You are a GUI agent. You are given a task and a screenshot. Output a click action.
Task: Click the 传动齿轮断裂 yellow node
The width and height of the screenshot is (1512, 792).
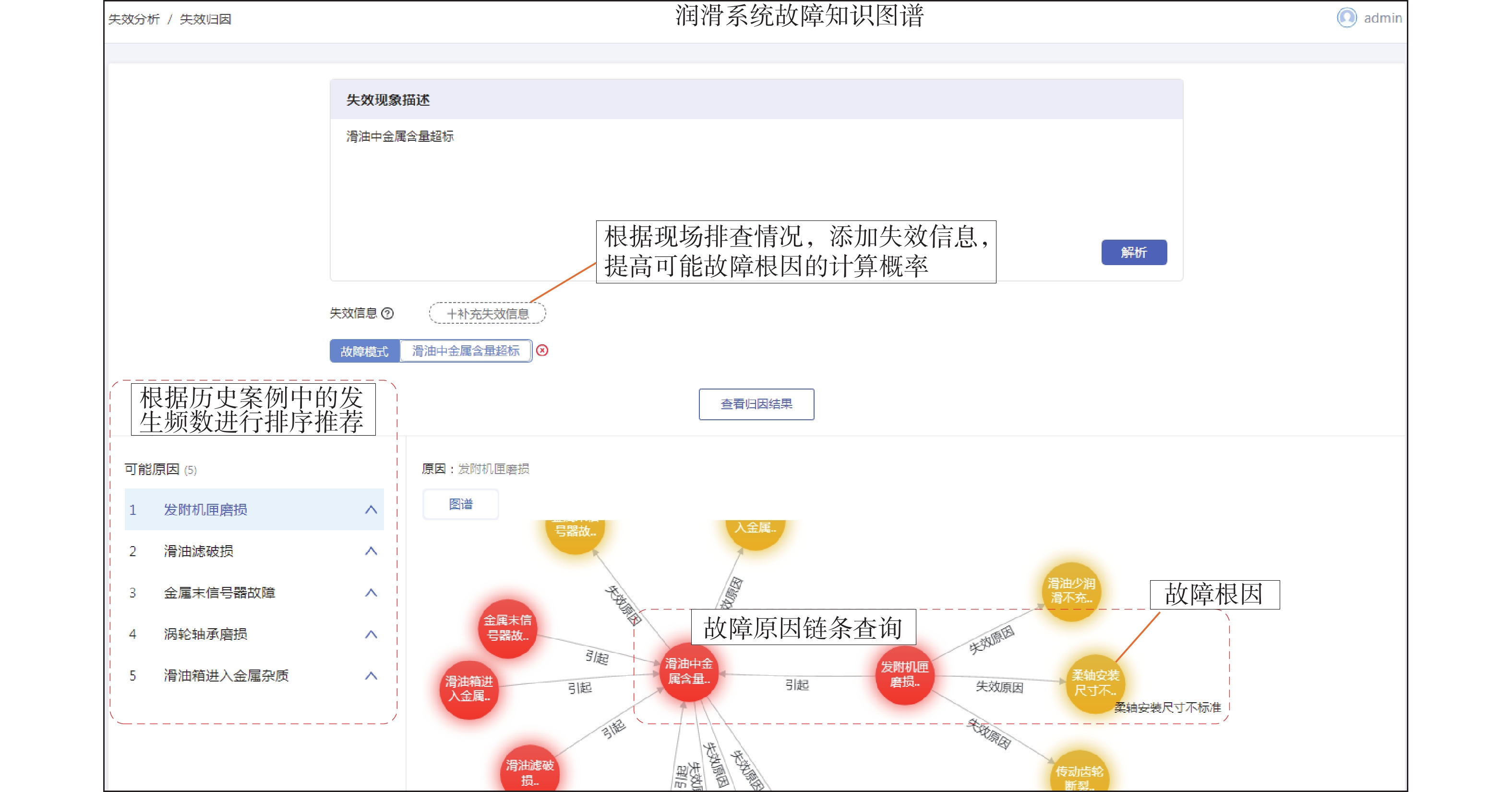(x=1079, y=775)
